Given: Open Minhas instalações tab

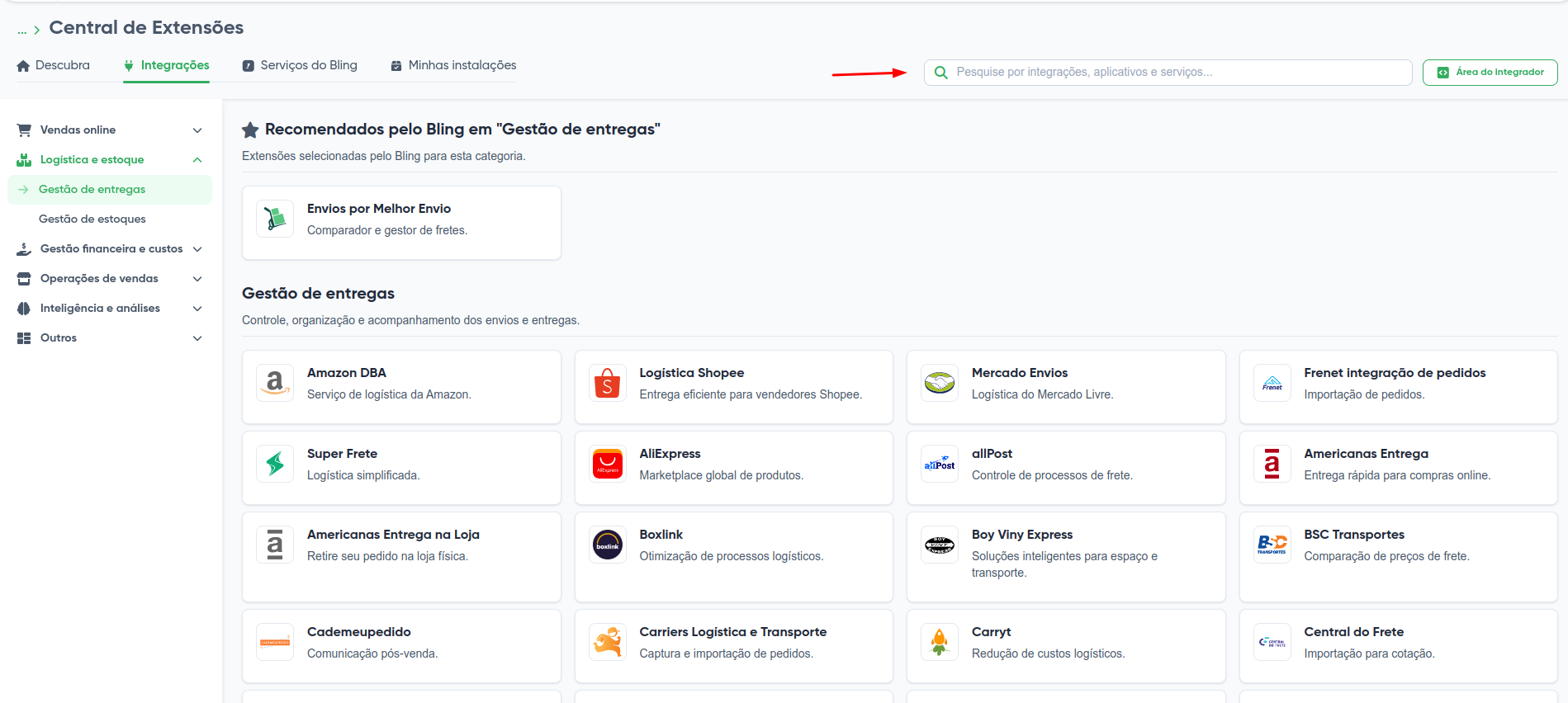Looking at the screenshot, I should pos(453,65).
